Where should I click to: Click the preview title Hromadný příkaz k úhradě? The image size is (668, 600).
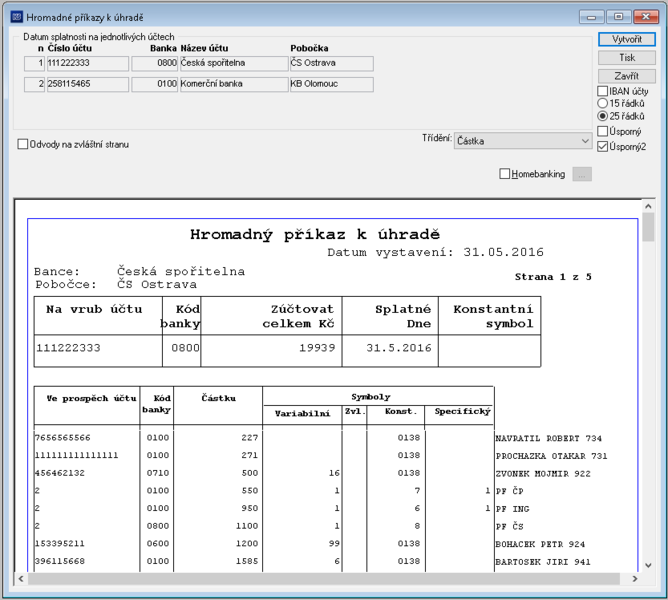315,234
